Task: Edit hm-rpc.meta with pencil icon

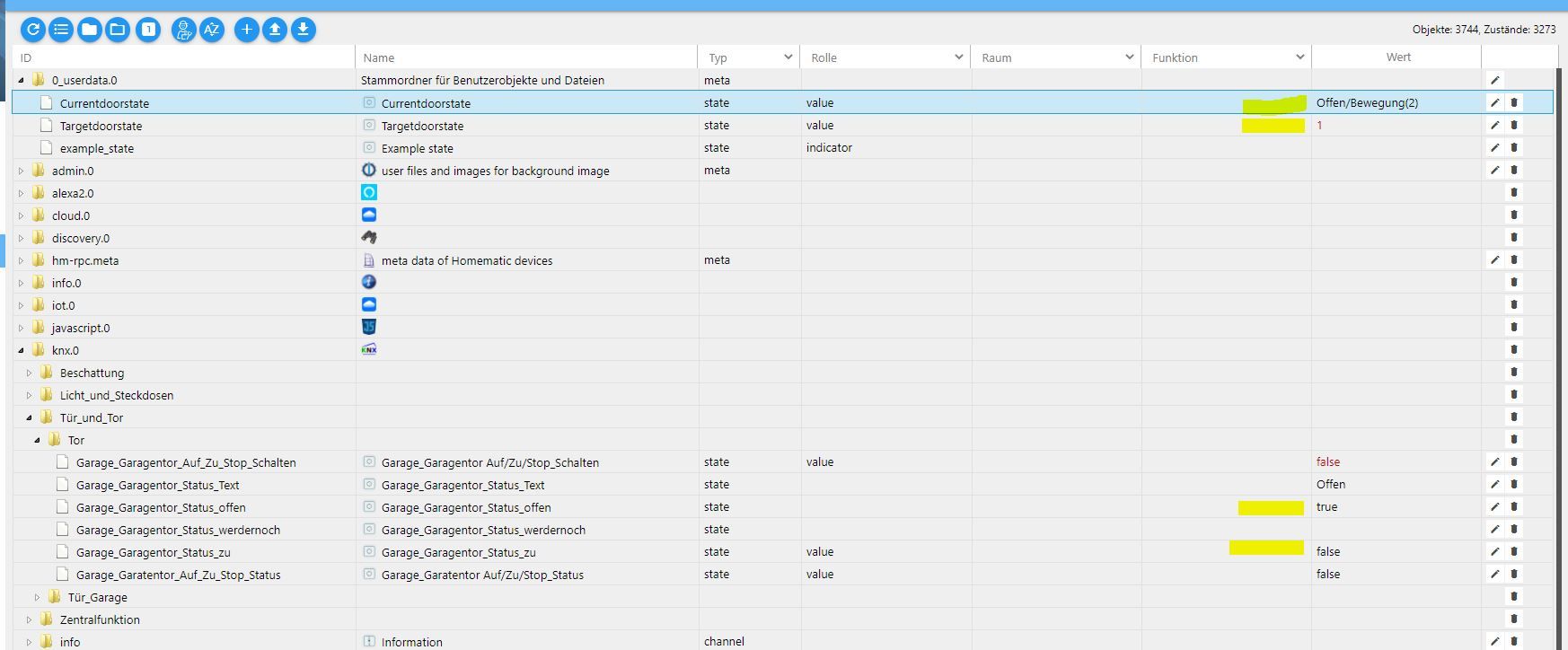Action: tap(1495, 259)
